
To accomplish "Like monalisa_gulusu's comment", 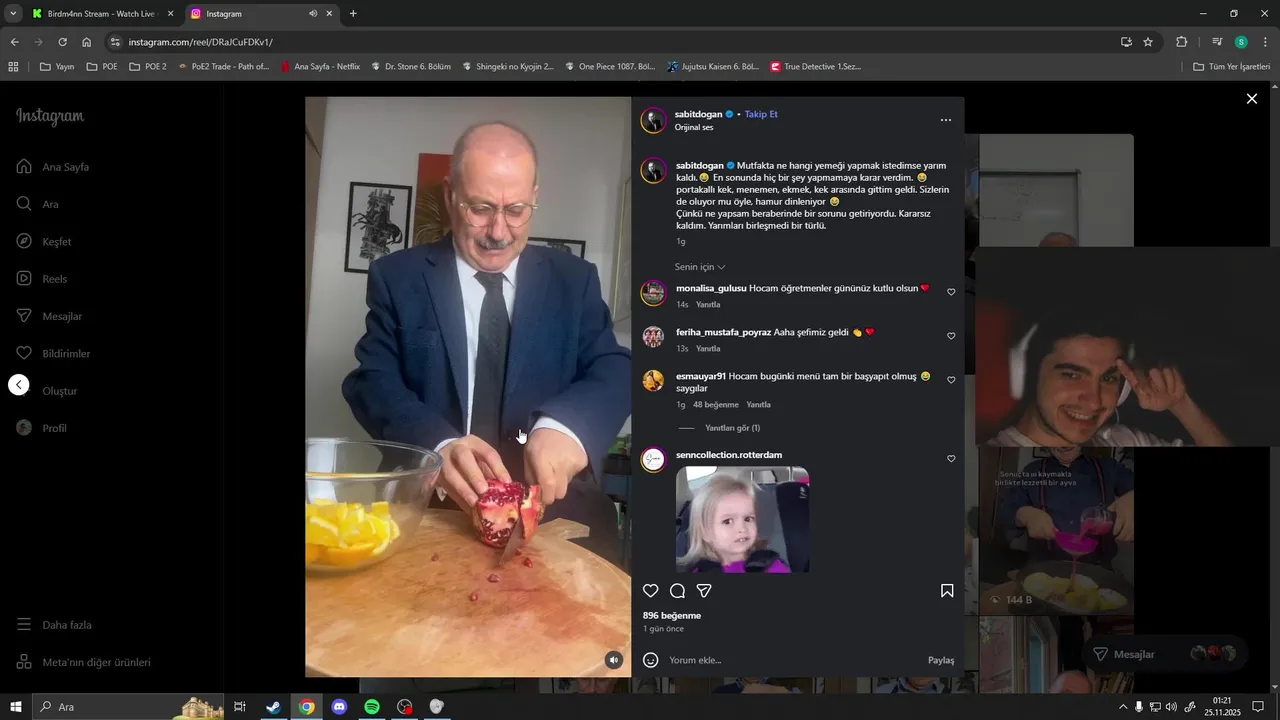I will [x=951, y=292].
